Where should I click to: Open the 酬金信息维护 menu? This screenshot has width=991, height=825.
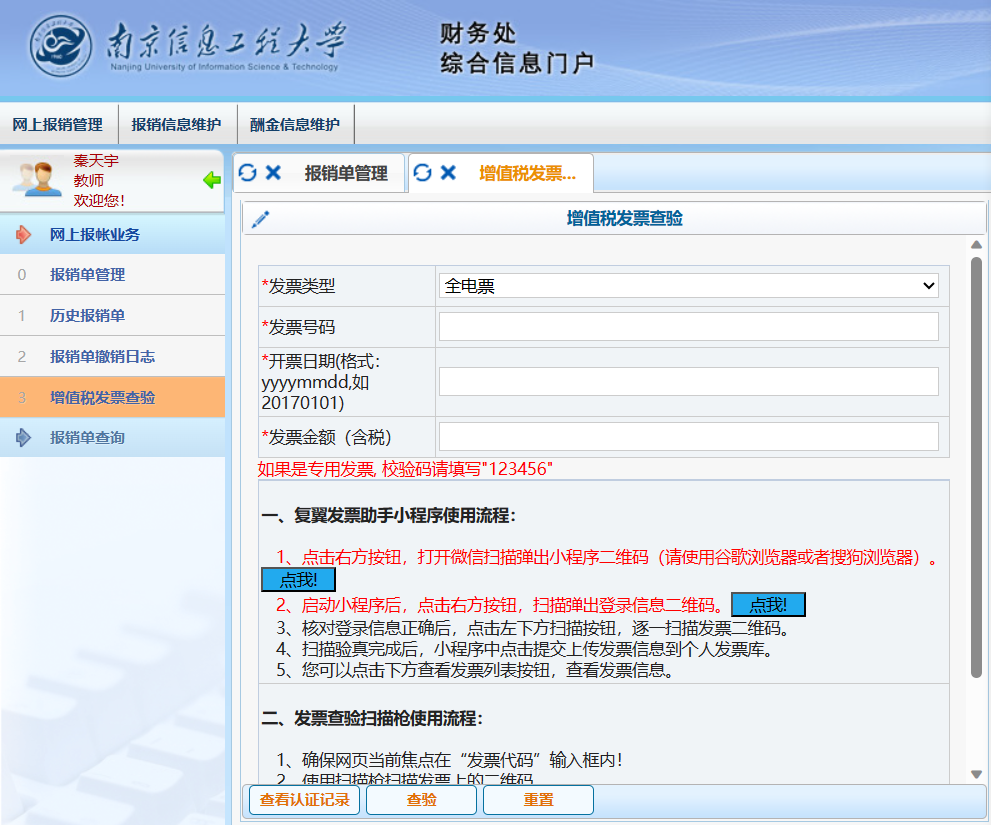[295, 125]
